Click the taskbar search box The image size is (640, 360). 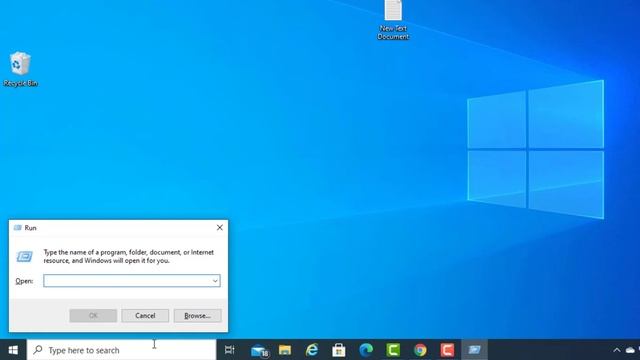coord(121,350)
